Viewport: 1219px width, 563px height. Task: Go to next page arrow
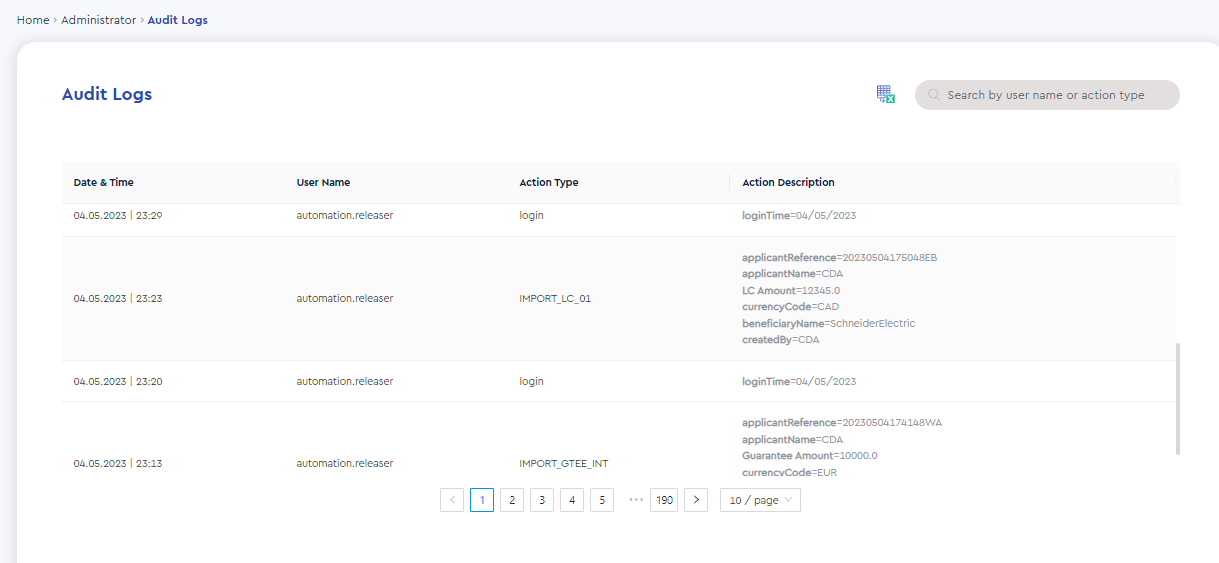(696, 500)
